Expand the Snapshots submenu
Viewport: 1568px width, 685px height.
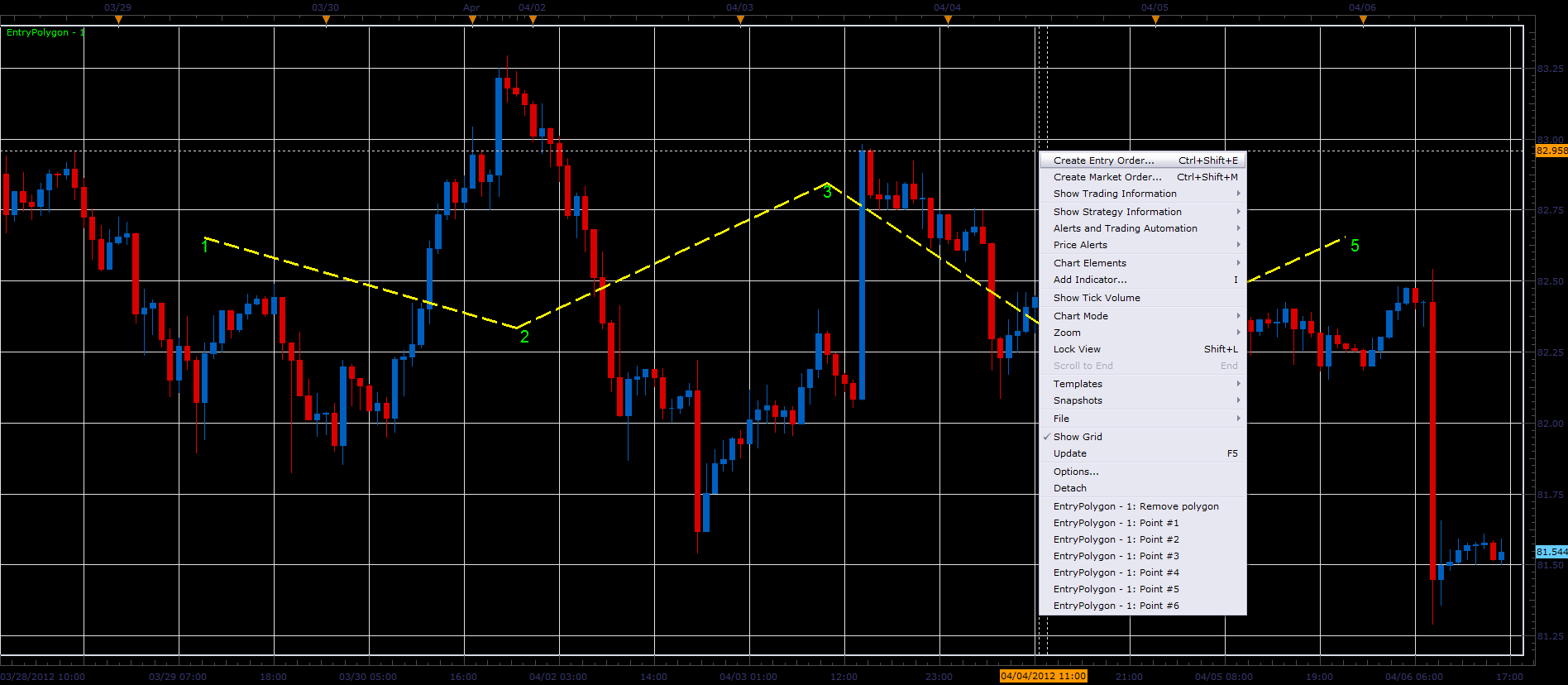[1142, 400]
